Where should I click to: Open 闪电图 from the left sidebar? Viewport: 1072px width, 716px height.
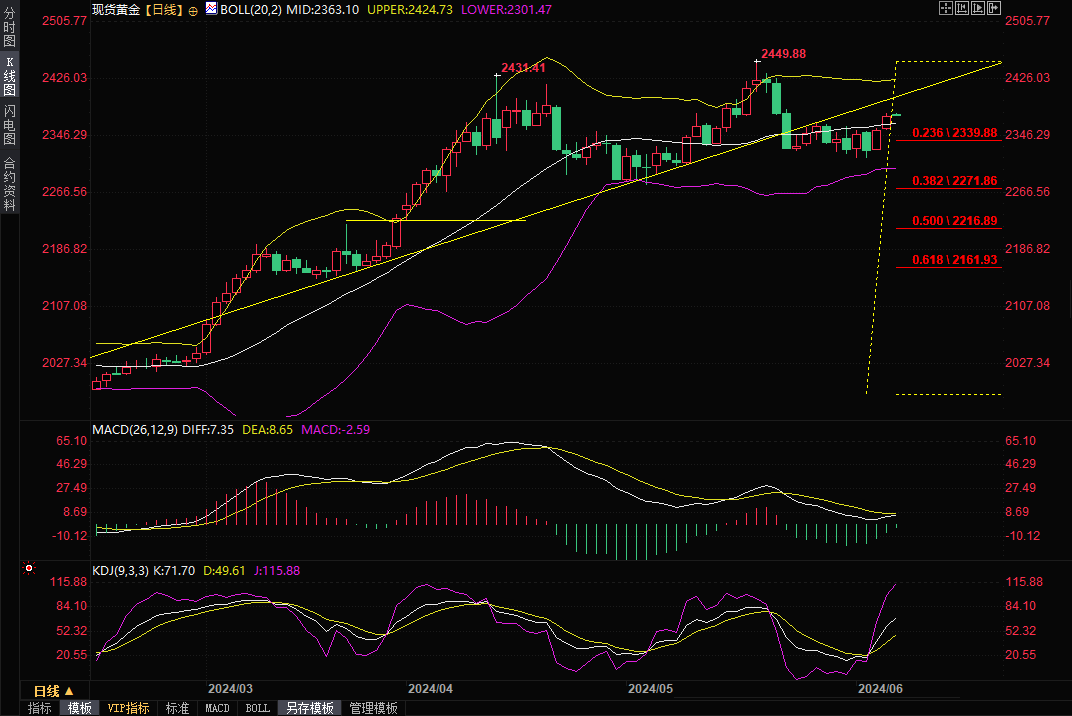pyautogui.click(x=9, y=124)
